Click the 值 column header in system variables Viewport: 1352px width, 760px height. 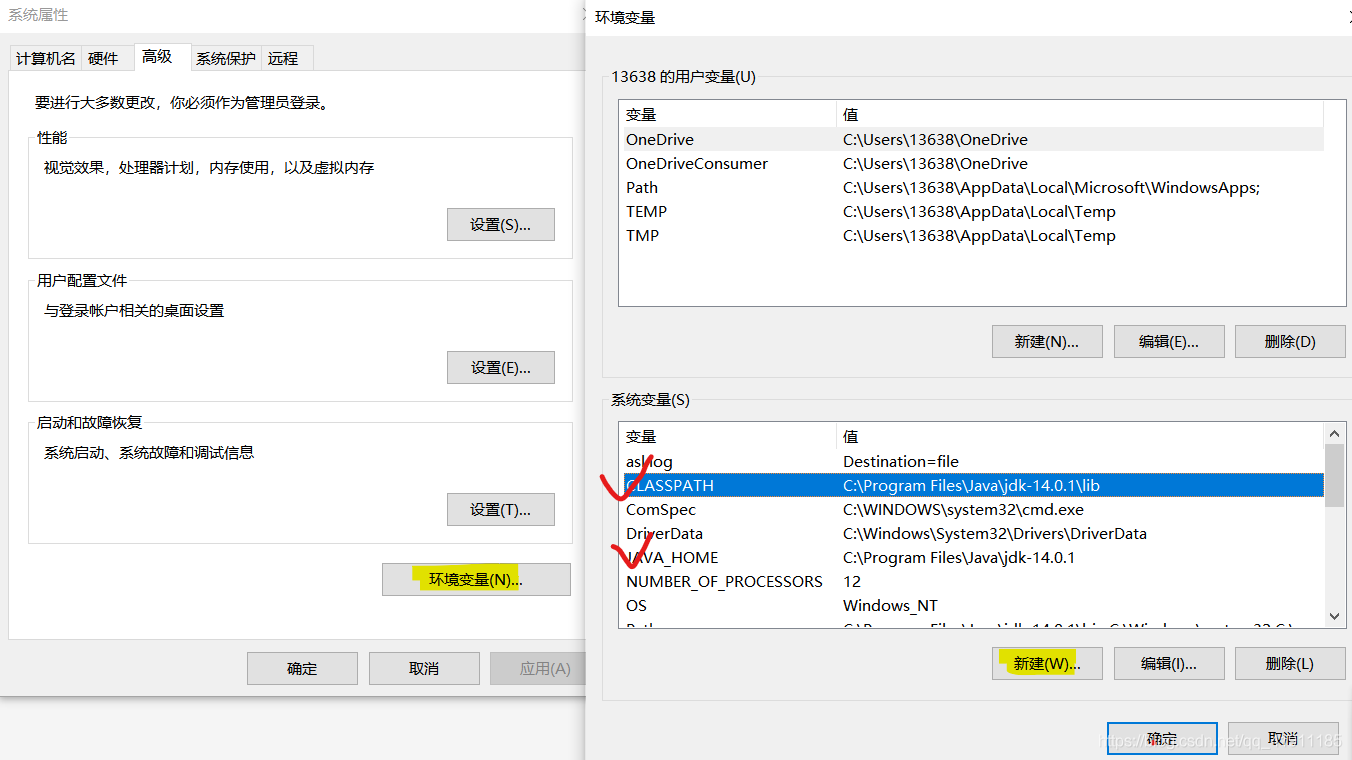[x=1080, y=436]
